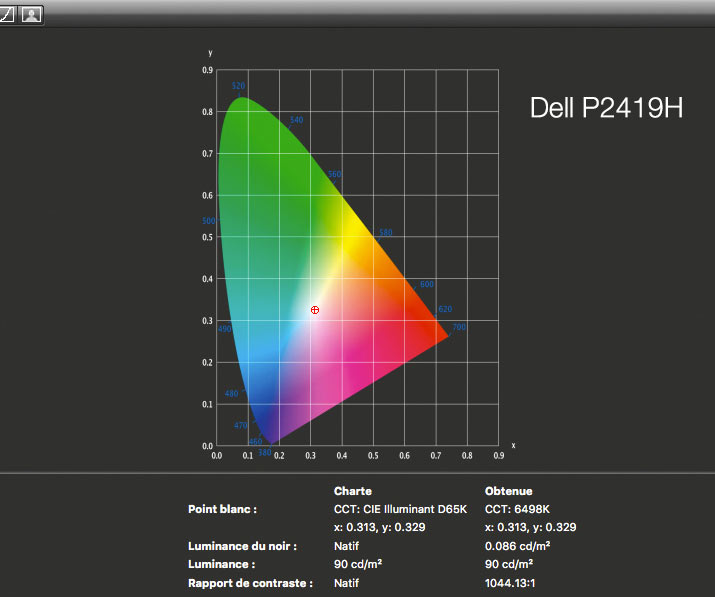Click the '600' wavelength label on diagram
Screen dimensions: 715x597
tap(427, 285)
